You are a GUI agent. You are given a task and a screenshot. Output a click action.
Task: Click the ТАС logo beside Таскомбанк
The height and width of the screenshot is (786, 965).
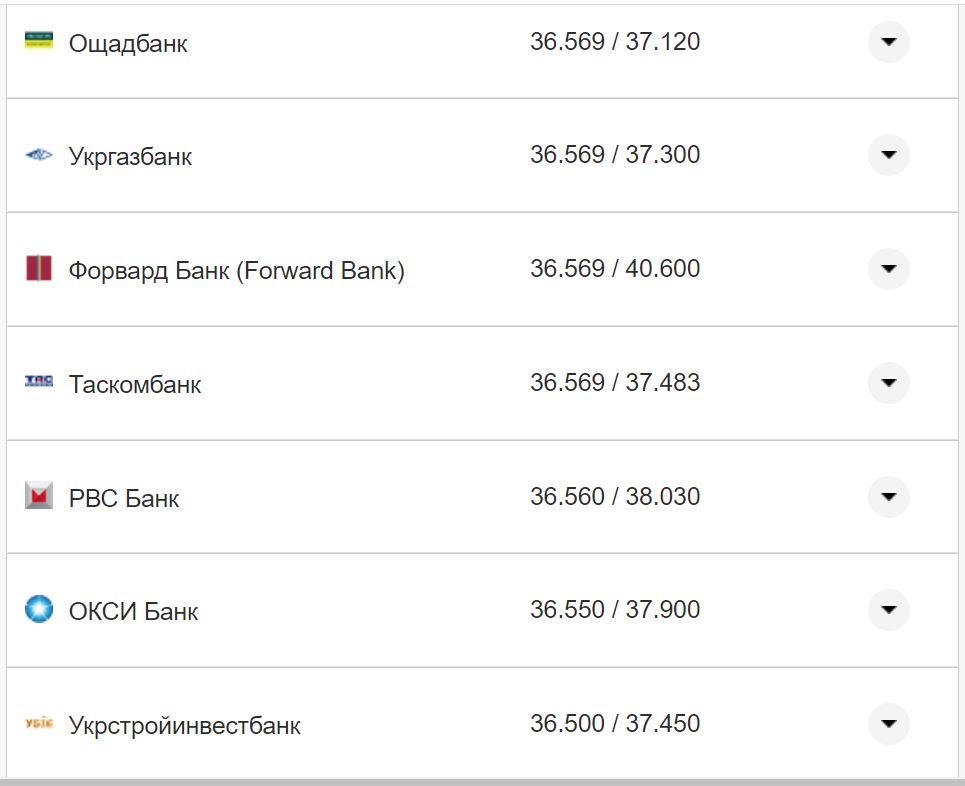click(x=38, y=382)
